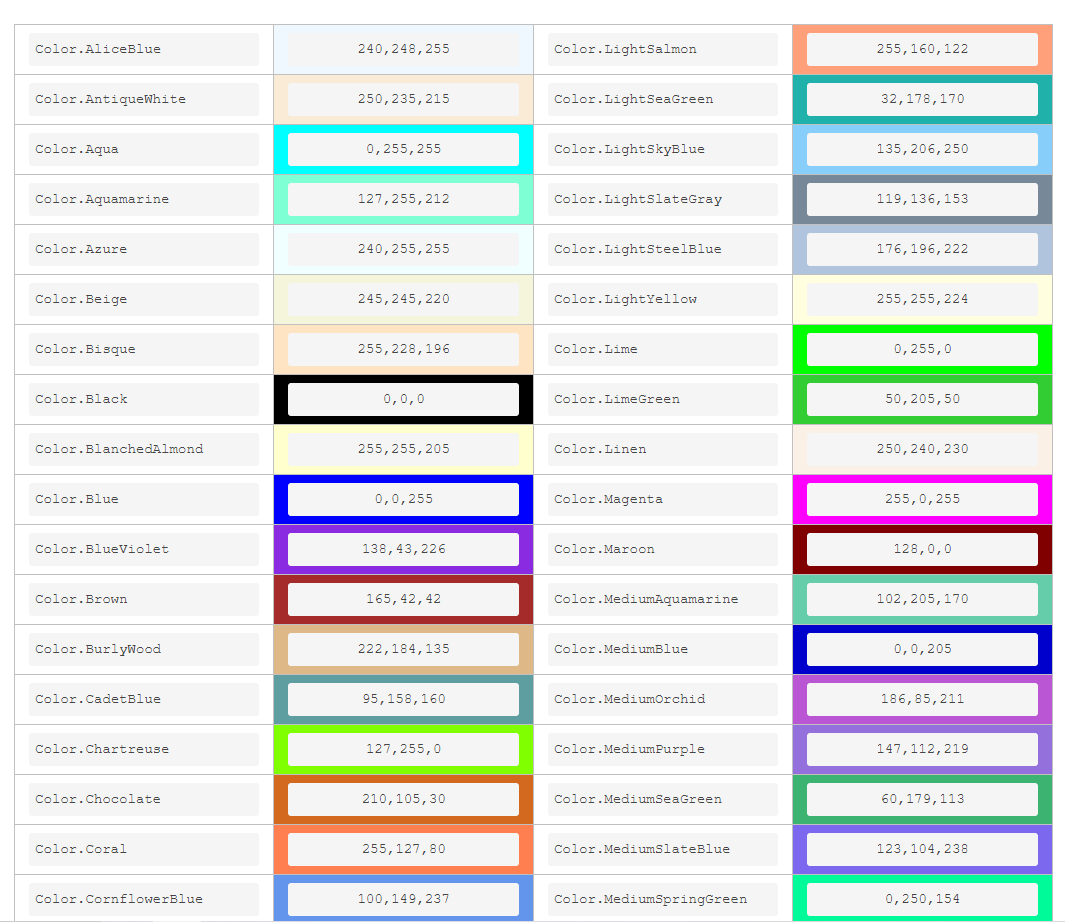Select the 250,235,215 AntiqueWhite swatch
The height and width of the screenshot is (922, 1065).
pyautogui.click(x=403, y=99)
